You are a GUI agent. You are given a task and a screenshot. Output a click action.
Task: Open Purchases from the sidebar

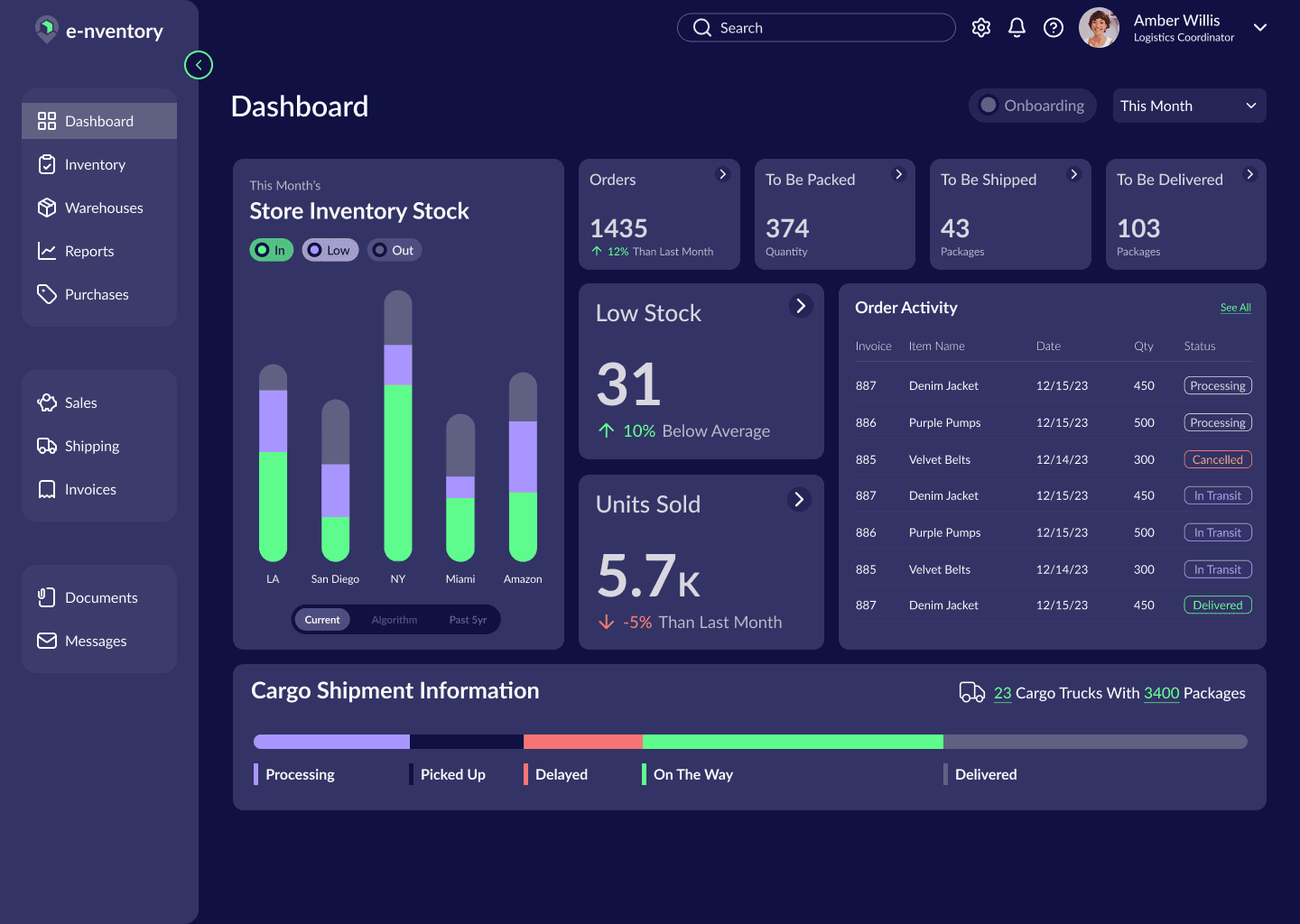coord(99,294)
